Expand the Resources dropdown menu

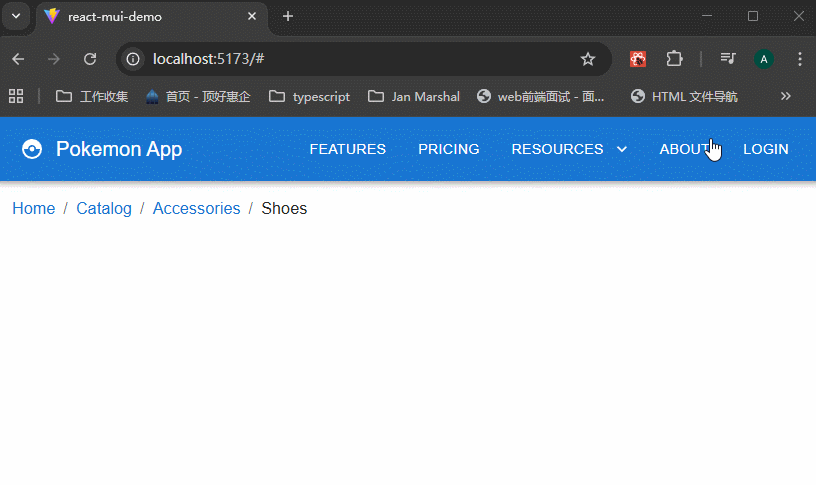pos(569,149)
